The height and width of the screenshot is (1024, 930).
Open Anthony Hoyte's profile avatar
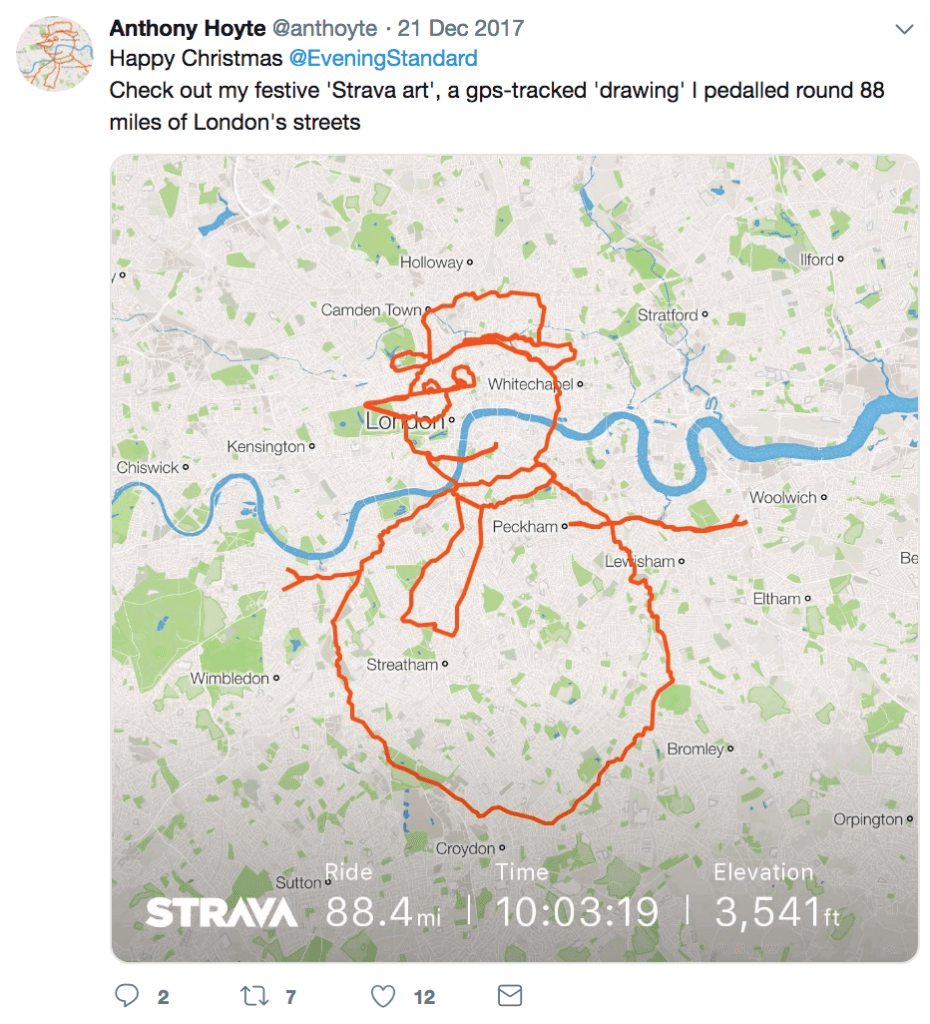[x=55, y=54]
